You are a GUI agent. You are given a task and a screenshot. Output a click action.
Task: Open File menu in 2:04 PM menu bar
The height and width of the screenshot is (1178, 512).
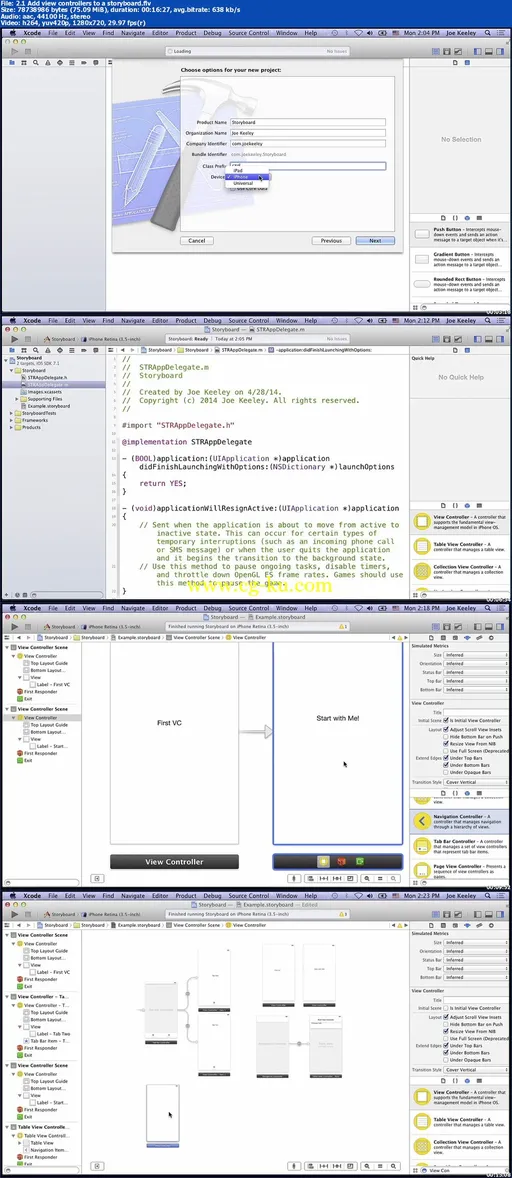point(53,34)
